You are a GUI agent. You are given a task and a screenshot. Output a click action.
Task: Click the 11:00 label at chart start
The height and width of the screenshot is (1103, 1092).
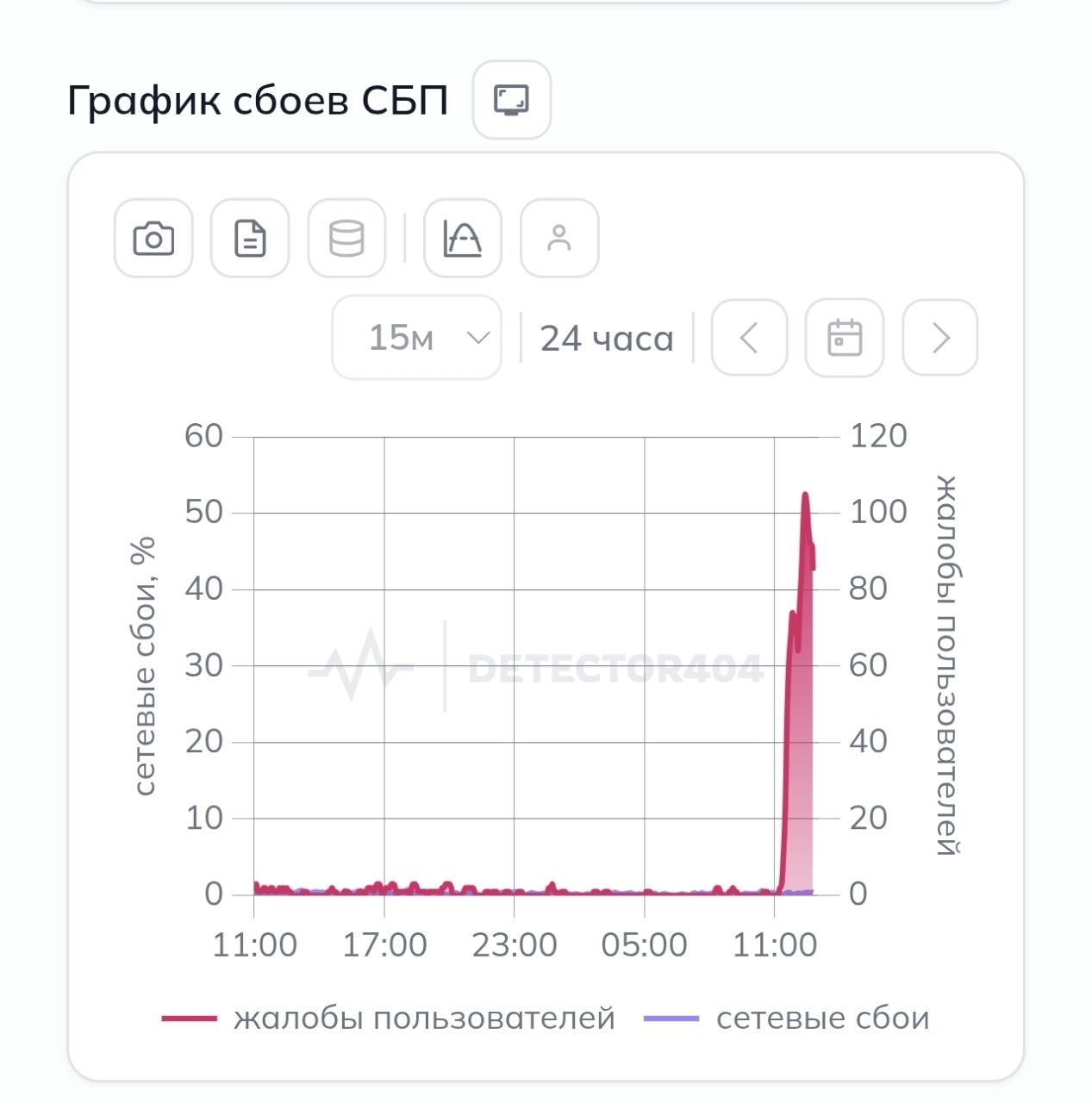[x=254, y=945]
